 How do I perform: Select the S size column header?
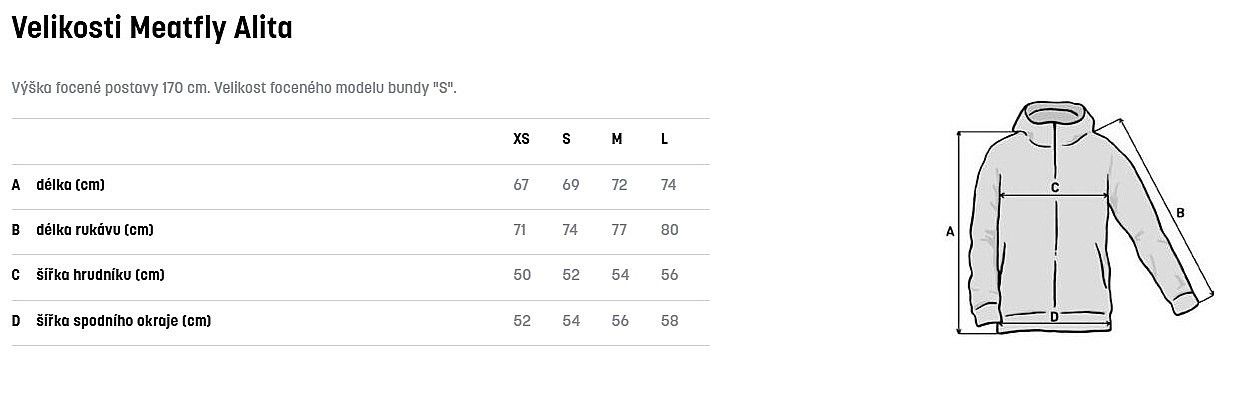coord(566,139)
